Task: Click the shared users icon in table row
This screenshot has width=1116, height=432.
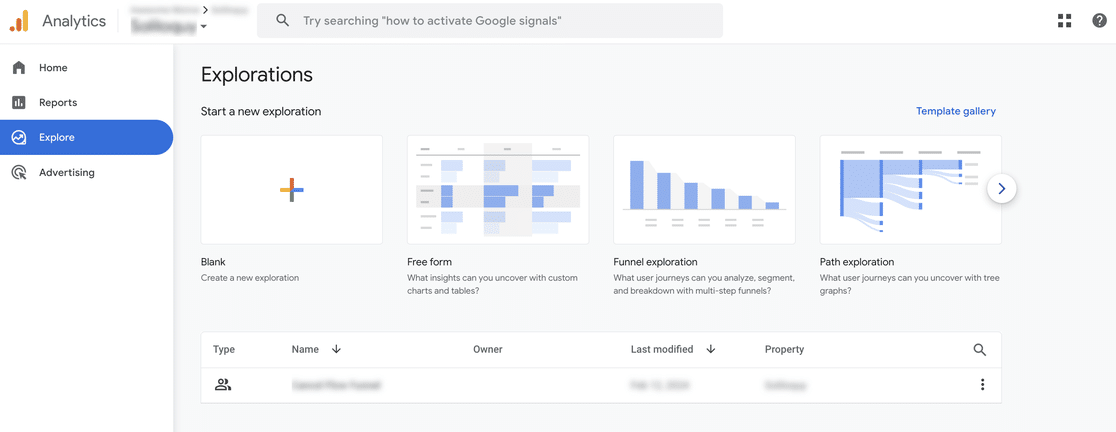Action: tap(223, 385)
